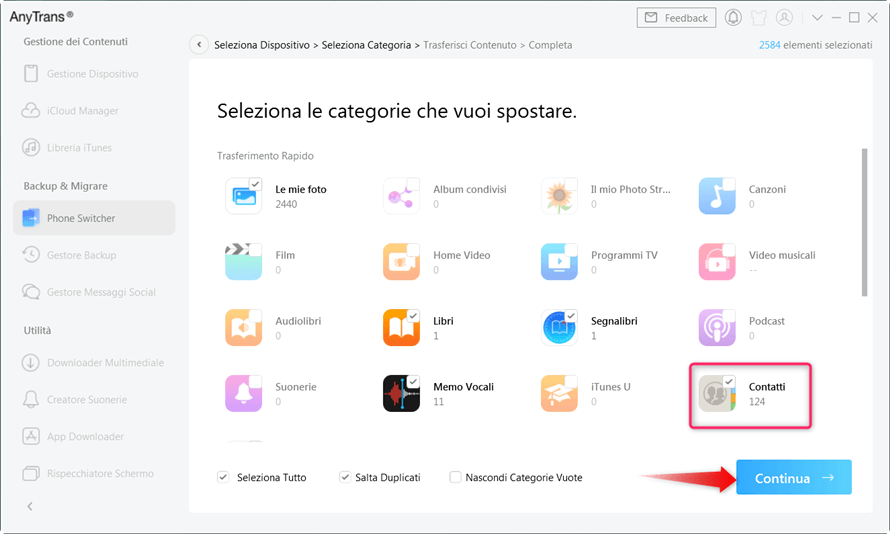Enable Nascondi Categorie Vuote checkbox
The height and width of the screenshot is (534, 890).
coord(455,477)
